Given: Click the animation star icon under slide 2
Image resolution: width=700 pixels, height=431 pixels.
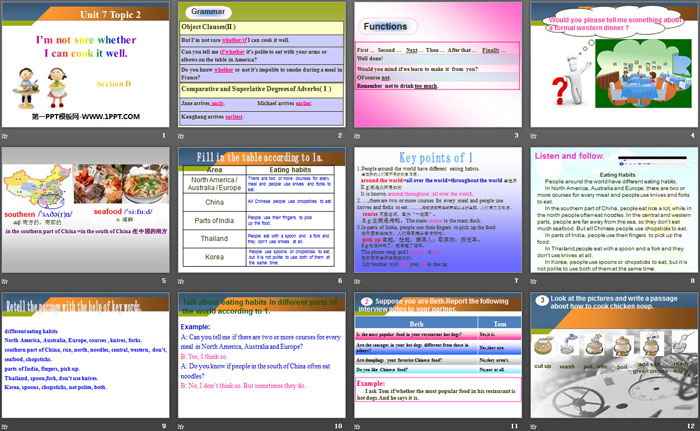Looking at the screenshot, I should pyautogui.click(x=181, y=136).
